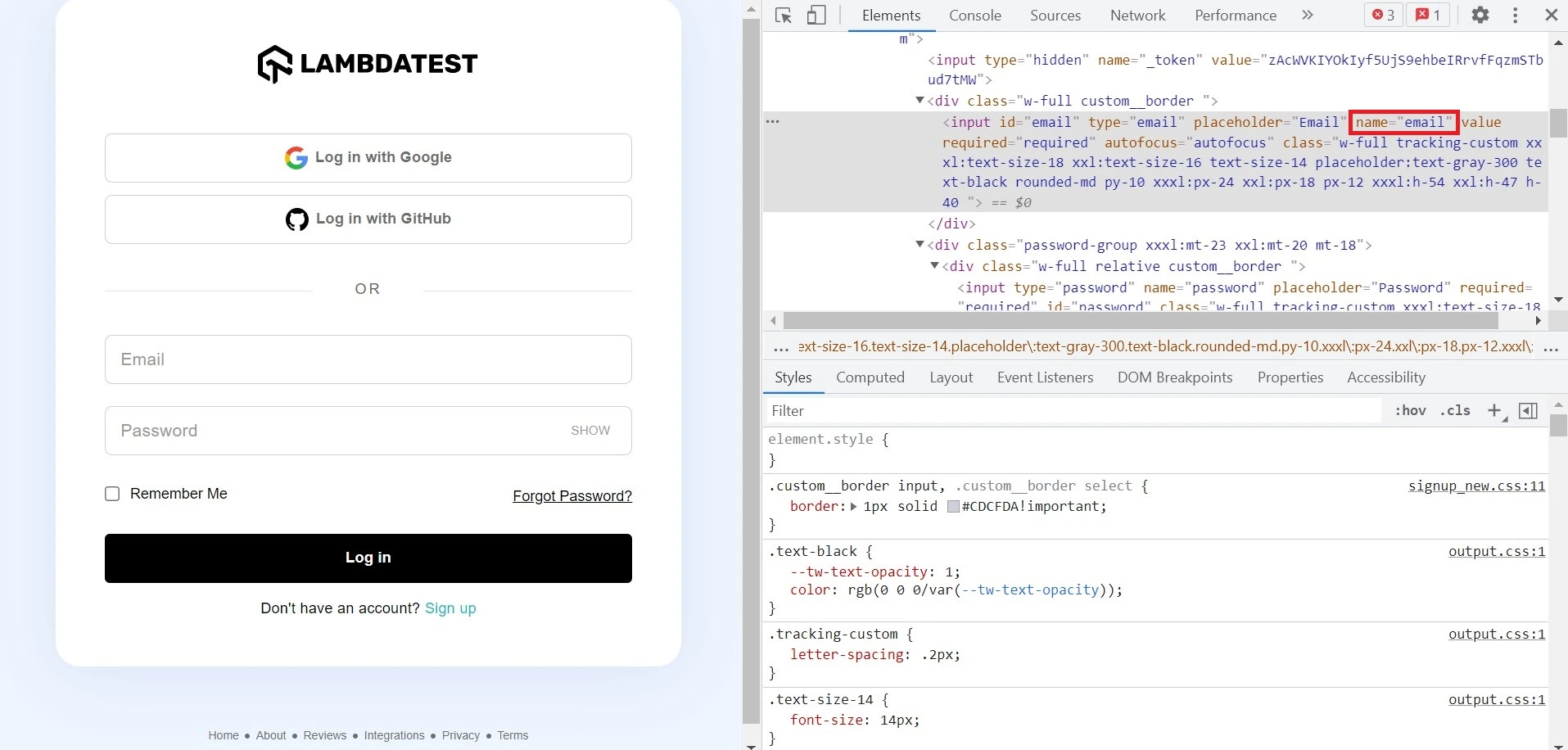Open DevTools three-dot customize menu
1568x750 pixels.
coord(1515,15)
